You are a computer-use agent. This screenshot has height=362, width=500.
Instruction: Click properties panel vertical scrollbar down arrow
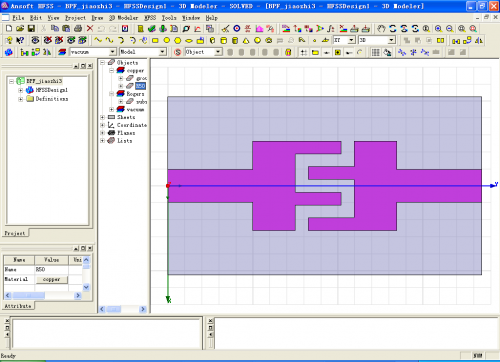86,287
